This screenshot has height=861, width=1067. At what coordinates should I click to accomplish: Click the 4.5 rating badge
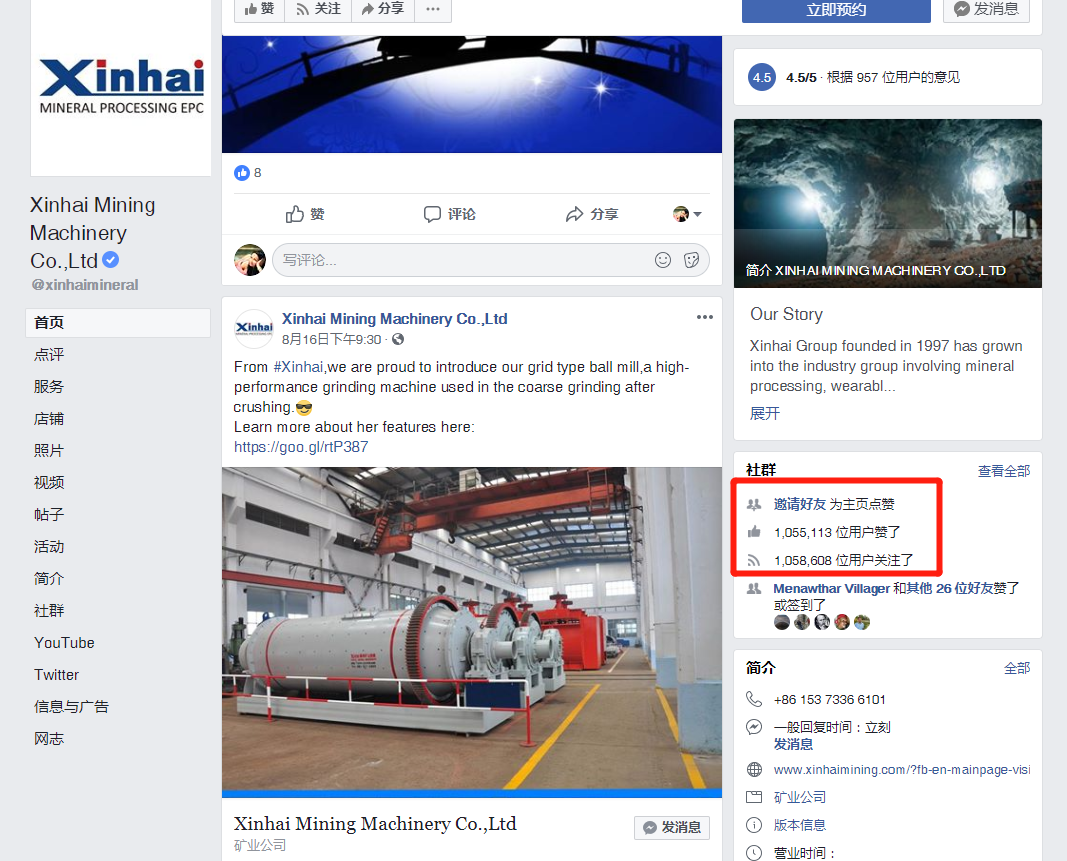point(761,78)
